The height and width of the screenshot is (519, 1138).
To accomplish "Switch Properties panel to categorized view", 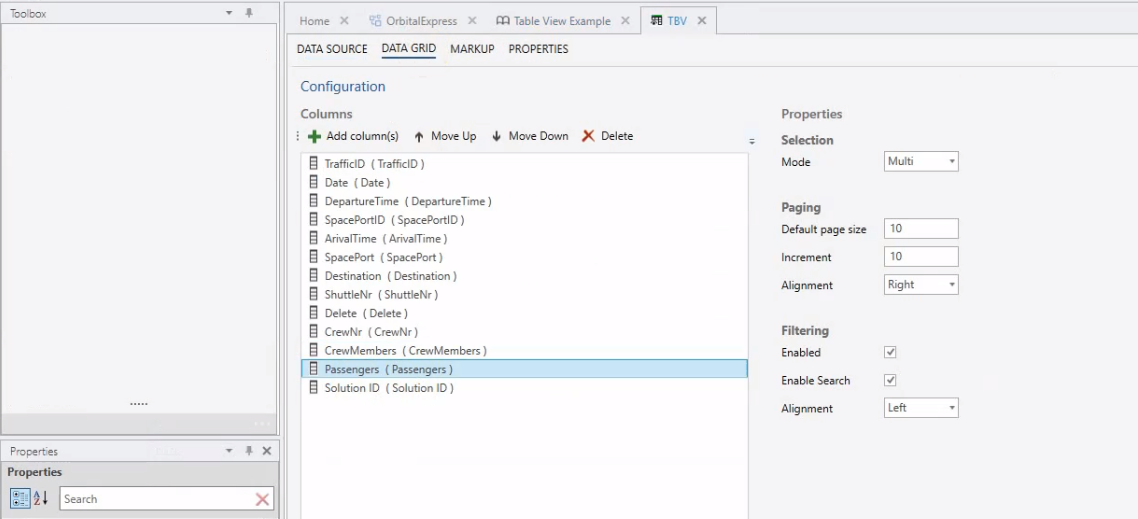I will click(x=20, y=499).
